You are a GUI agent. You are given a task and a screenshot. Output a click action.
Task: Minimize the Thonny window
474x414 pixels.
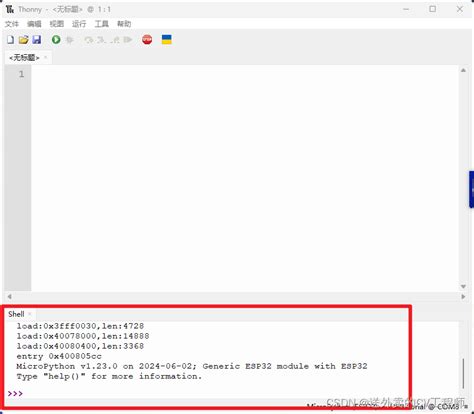pos(406,9)
